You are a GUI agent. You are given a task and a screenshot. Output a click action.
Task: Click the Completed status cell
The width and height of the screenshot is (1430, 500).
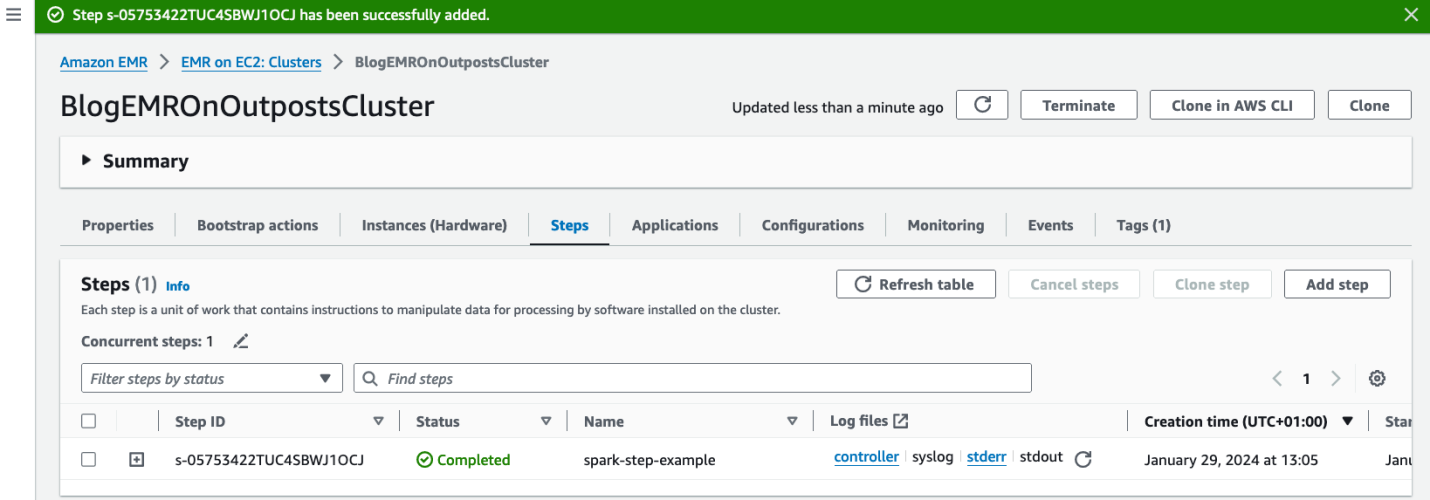(x=463, y=460)
